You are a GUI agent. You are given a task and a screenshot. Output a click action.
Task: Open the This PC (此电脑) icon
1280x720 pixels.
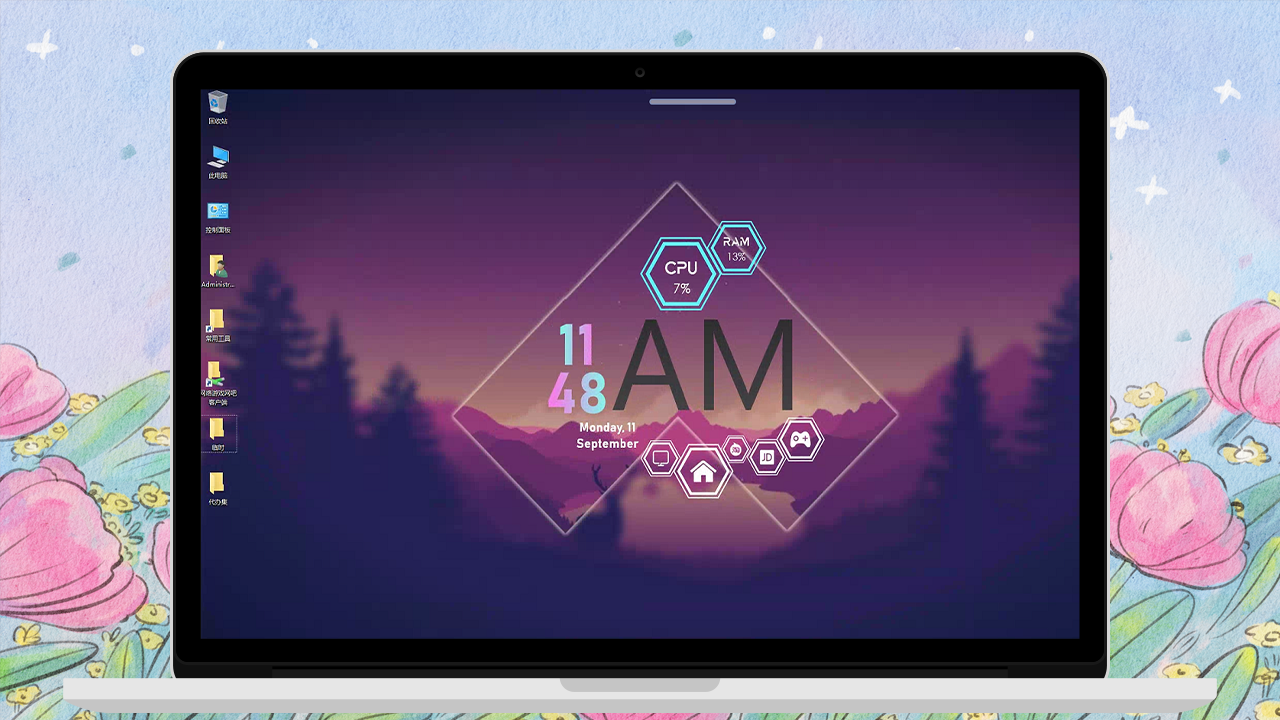coord(218,157)
